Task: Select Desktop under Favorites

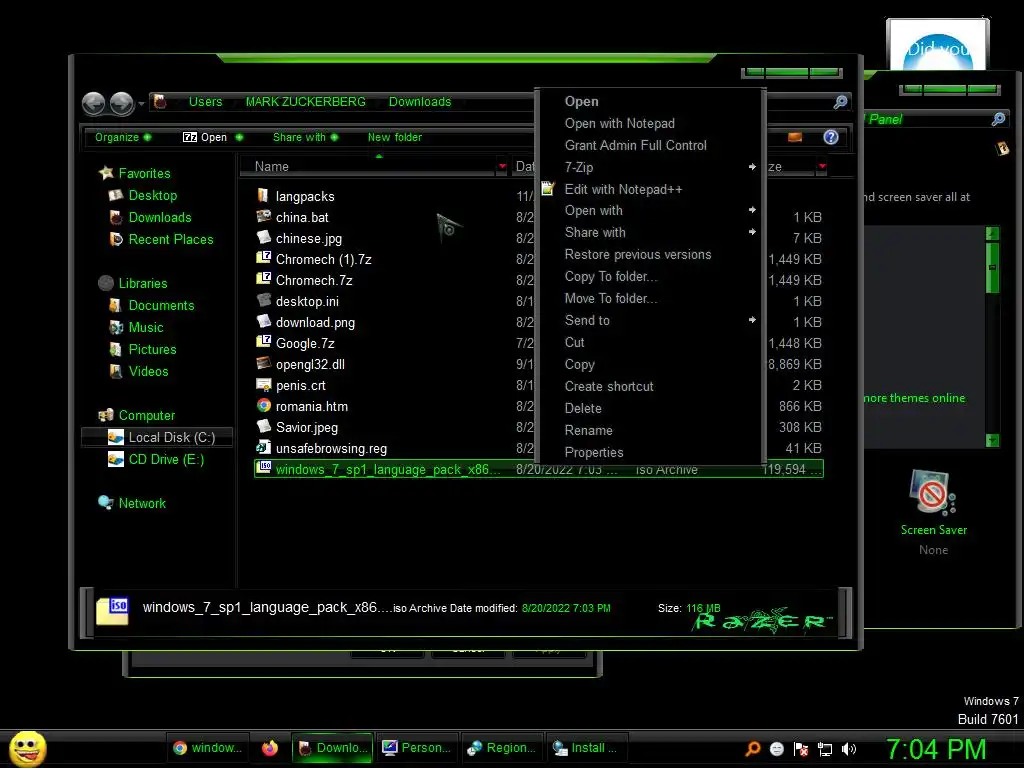Action: 143,195
